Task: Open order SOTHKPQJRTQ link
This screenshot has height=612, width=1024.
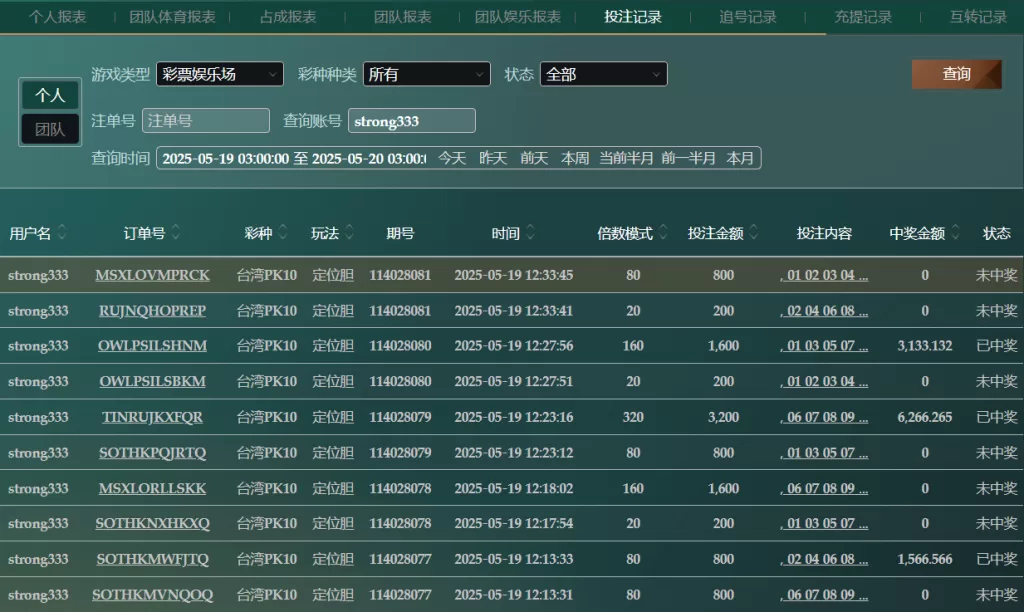Action: pyautogui.click(x=152, y=453)
